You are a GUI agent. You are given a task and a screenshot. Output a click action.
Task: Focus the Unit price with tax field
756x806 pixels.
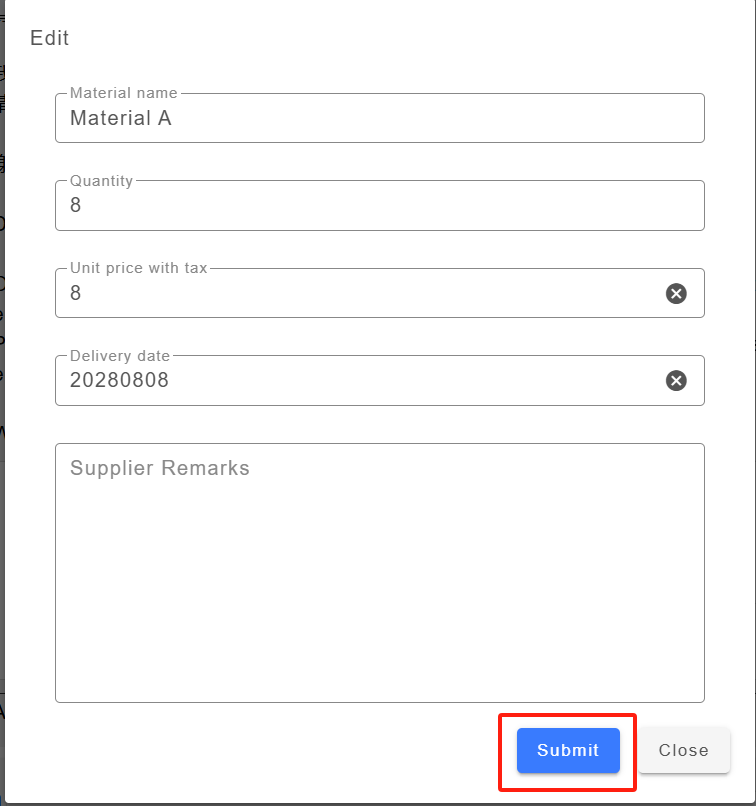tap(360, 294)
